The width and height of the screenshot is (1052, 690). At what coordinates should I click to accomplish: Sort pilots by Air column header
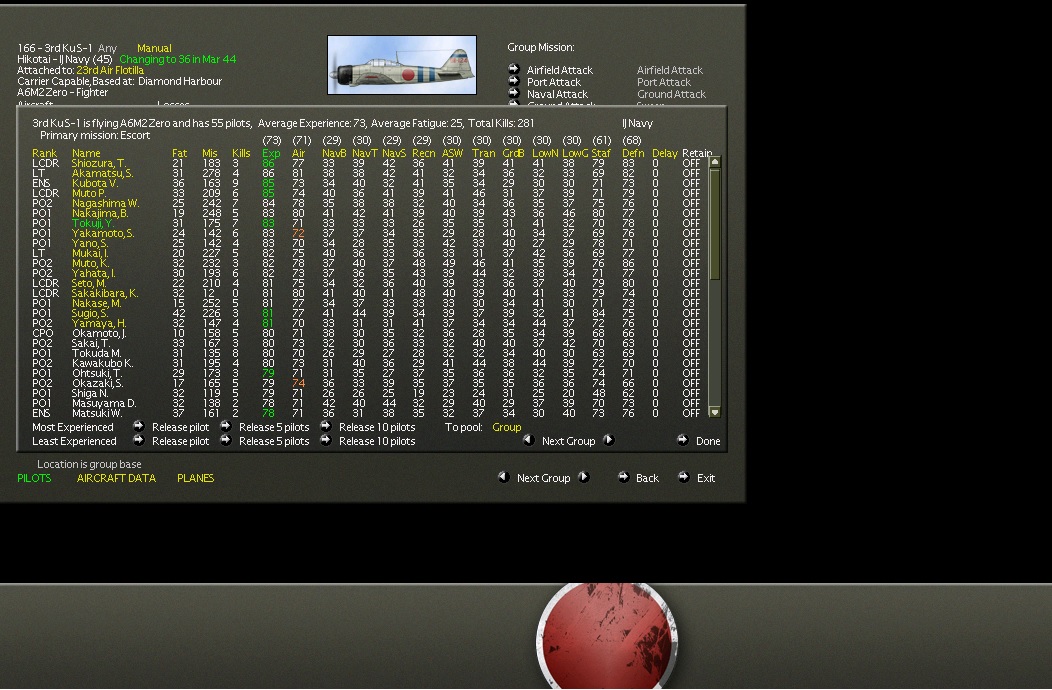click(x=299, y=153)
